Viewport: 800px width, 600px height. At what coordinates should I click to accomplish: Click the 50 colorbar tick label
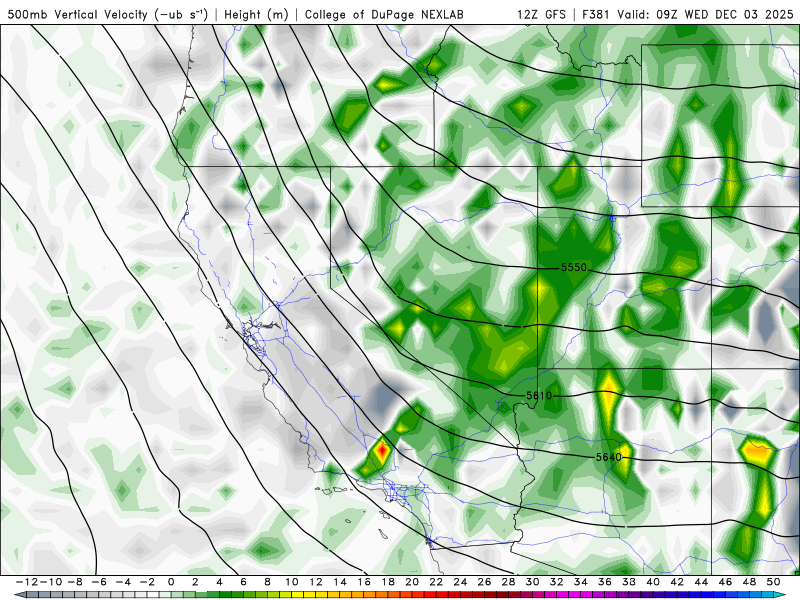point(773,582)
